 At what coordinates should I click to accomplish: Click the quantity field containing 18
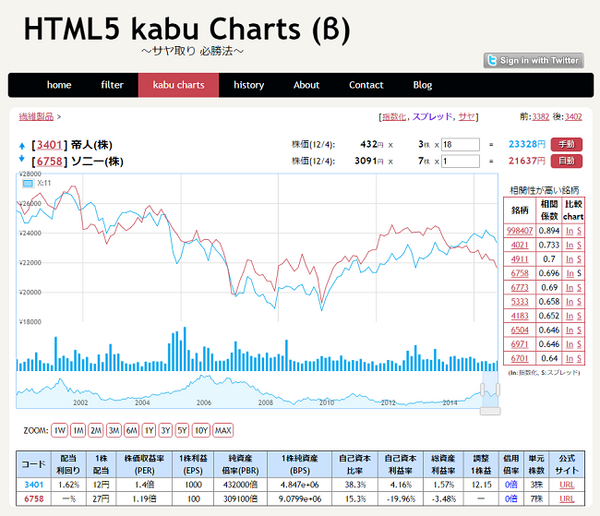460,145
